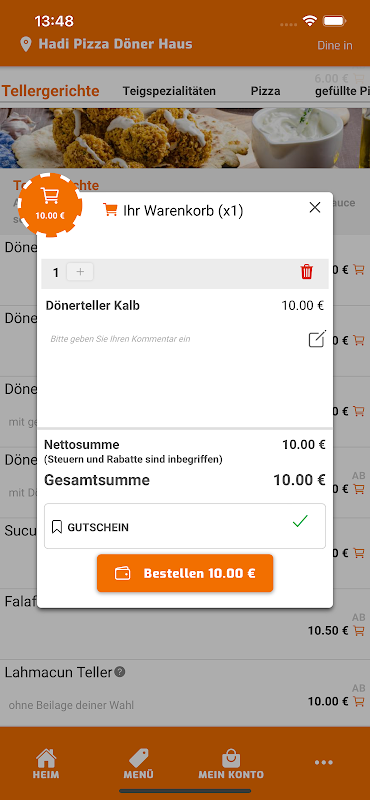Change the Dine in order type

[335, 45]
